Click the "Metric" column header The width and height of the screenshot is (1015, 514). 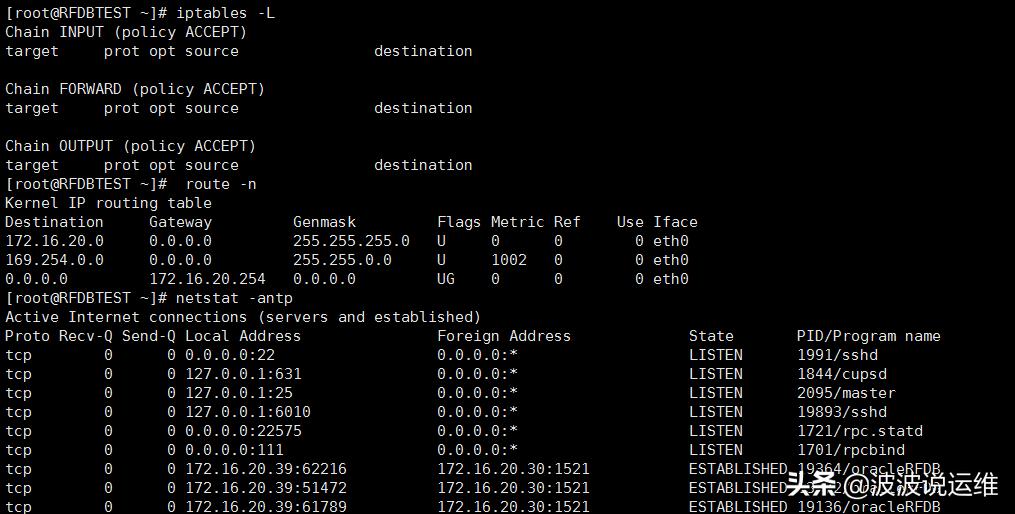(517, 222)
